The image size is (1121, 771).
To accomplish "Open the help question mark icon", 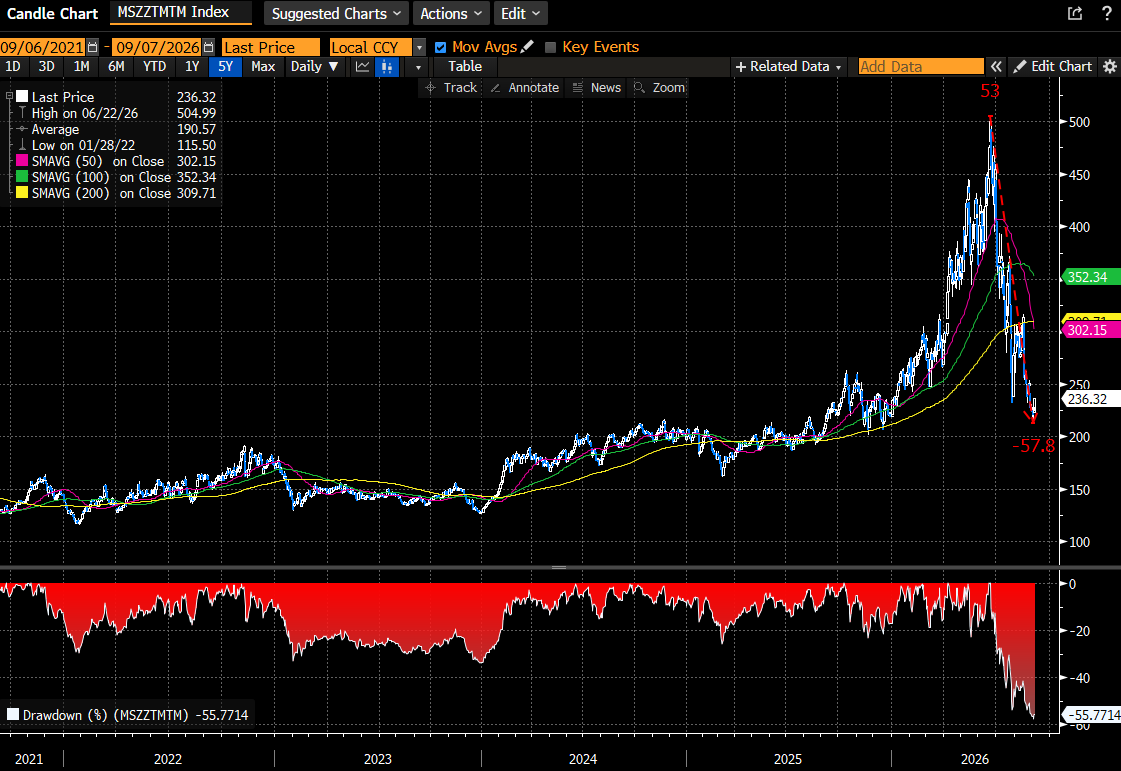I will (x=1107, y=13).
